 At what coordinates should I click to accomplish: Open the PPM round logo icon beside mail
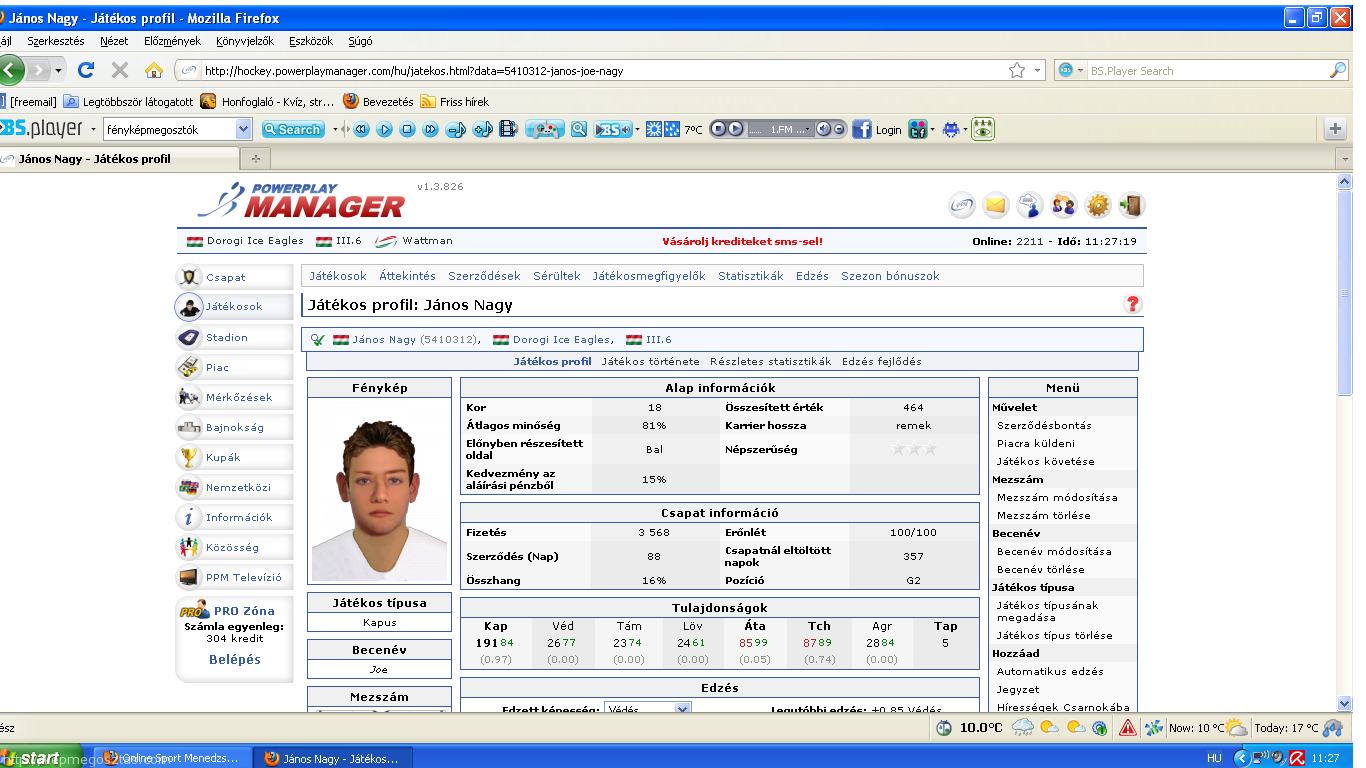tap(961, 206)
